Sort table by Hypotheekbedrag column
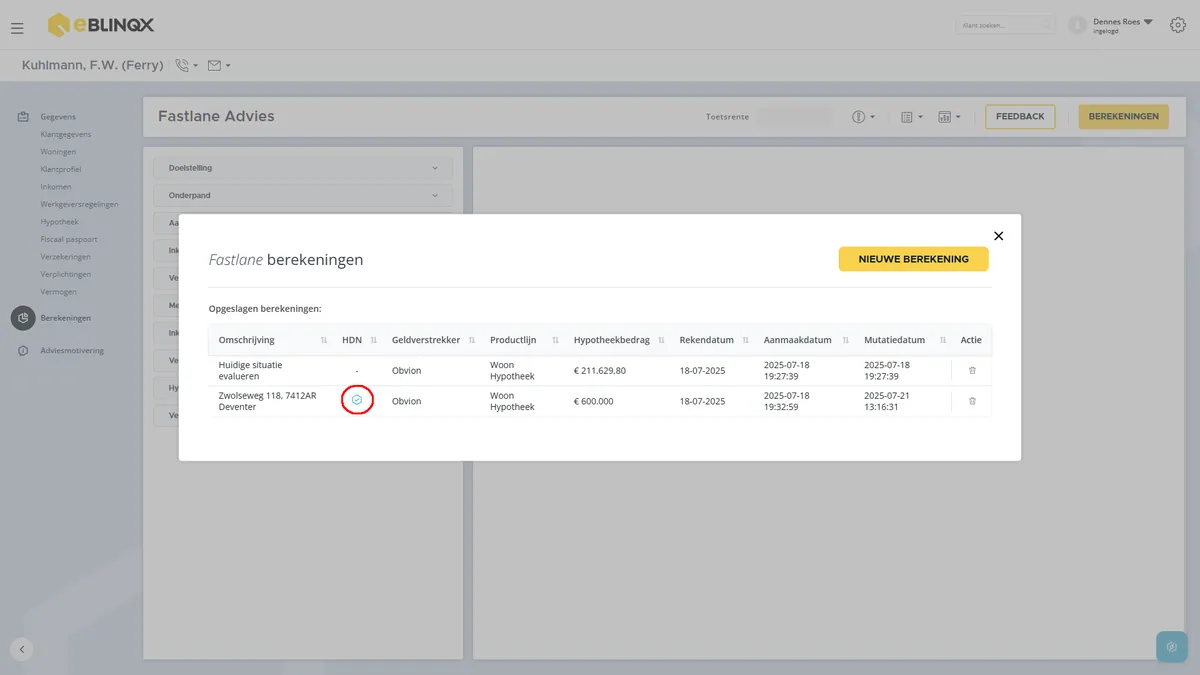This screenshot has height=675, width=1200. point(661,340)
